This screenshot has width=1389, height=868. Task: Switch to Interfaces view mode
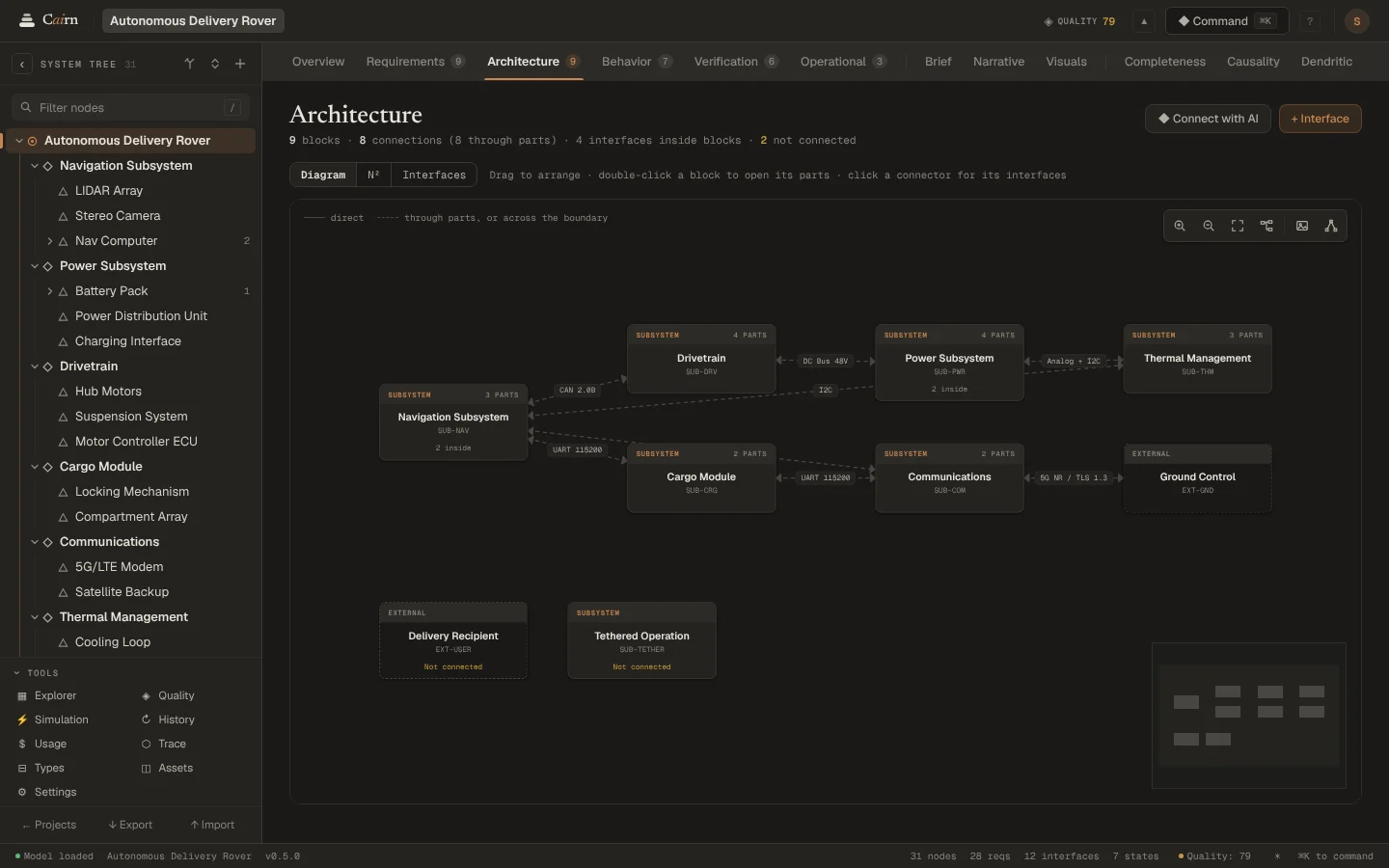point(434,175)
